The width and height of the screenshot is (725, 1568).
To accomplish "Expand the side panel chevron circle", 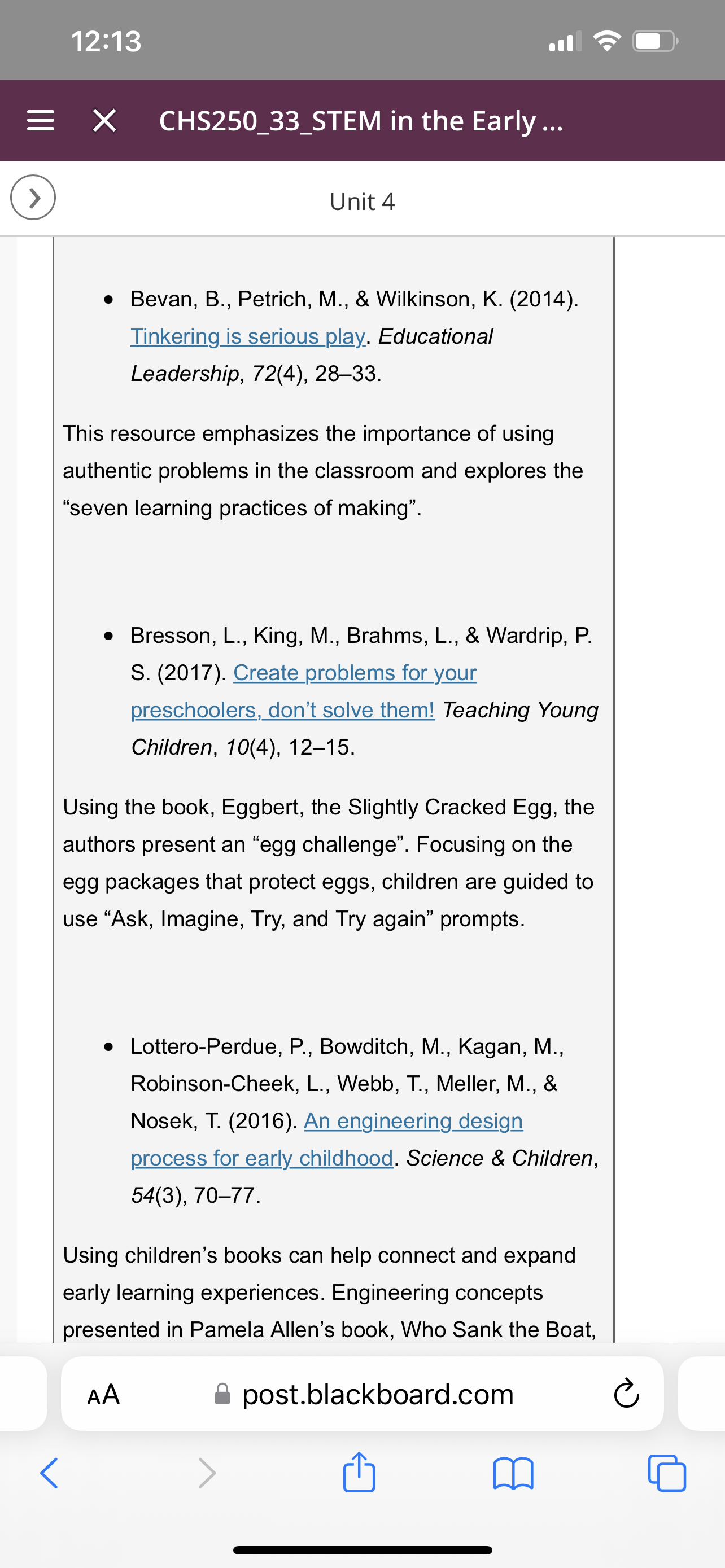I will (x=33, y=197).
